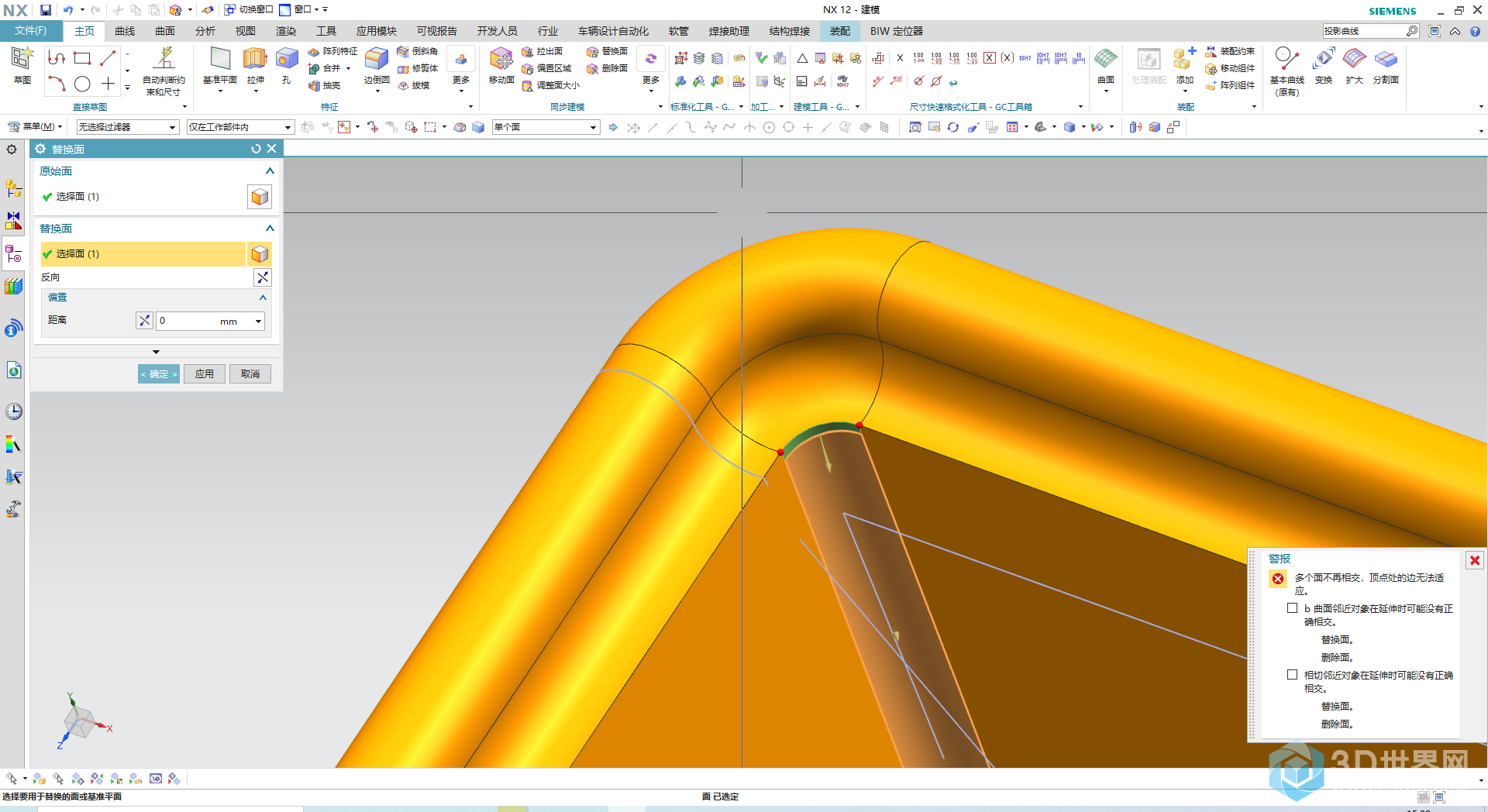The width and height of the screenshot is (1488, 812).
Task: Click the face selection cube icon for 原始面
Action: point(260,197)
